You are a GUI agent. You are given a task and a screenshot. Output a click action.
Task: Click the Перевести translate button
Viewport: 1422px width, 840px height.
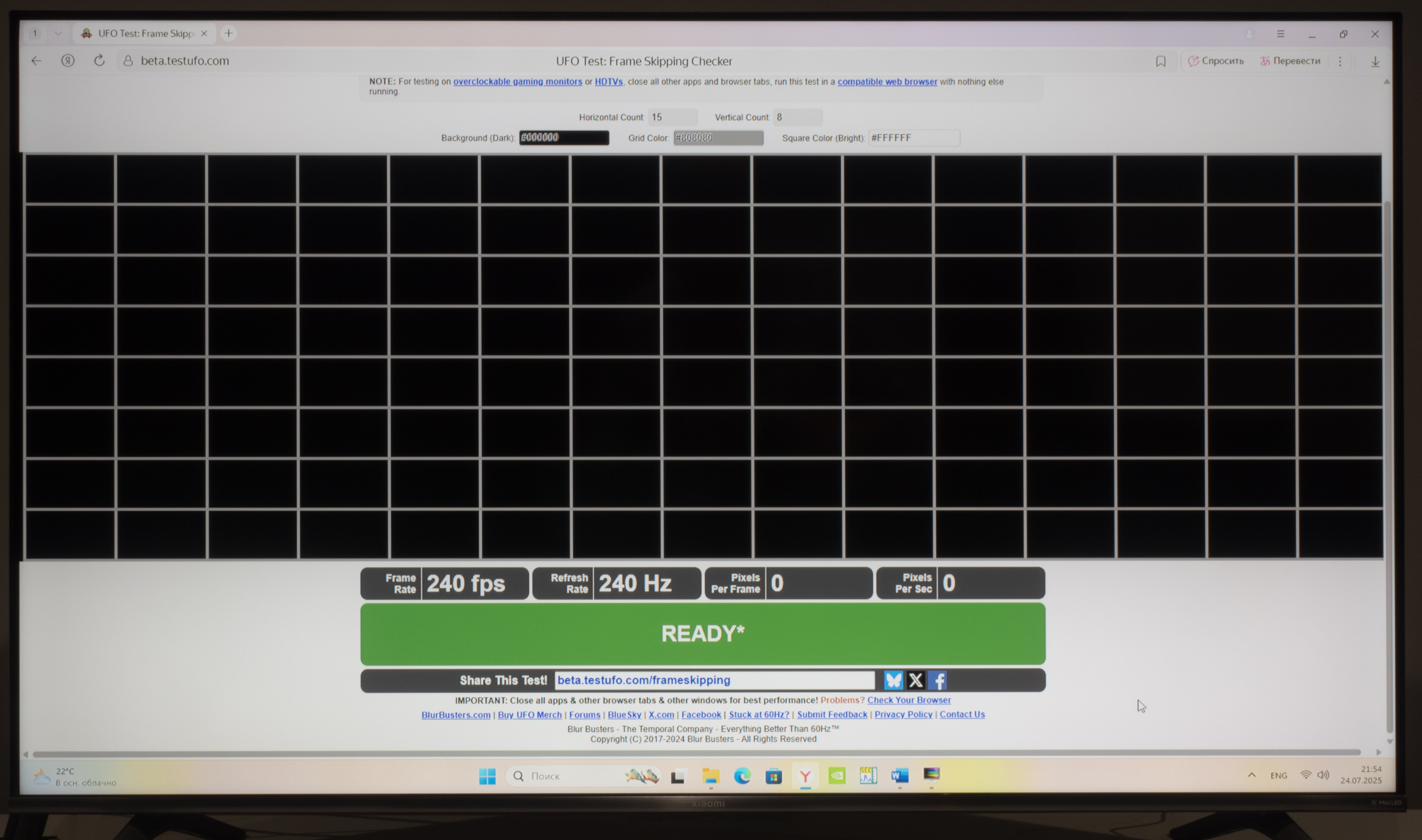(x=1290, y=61)
